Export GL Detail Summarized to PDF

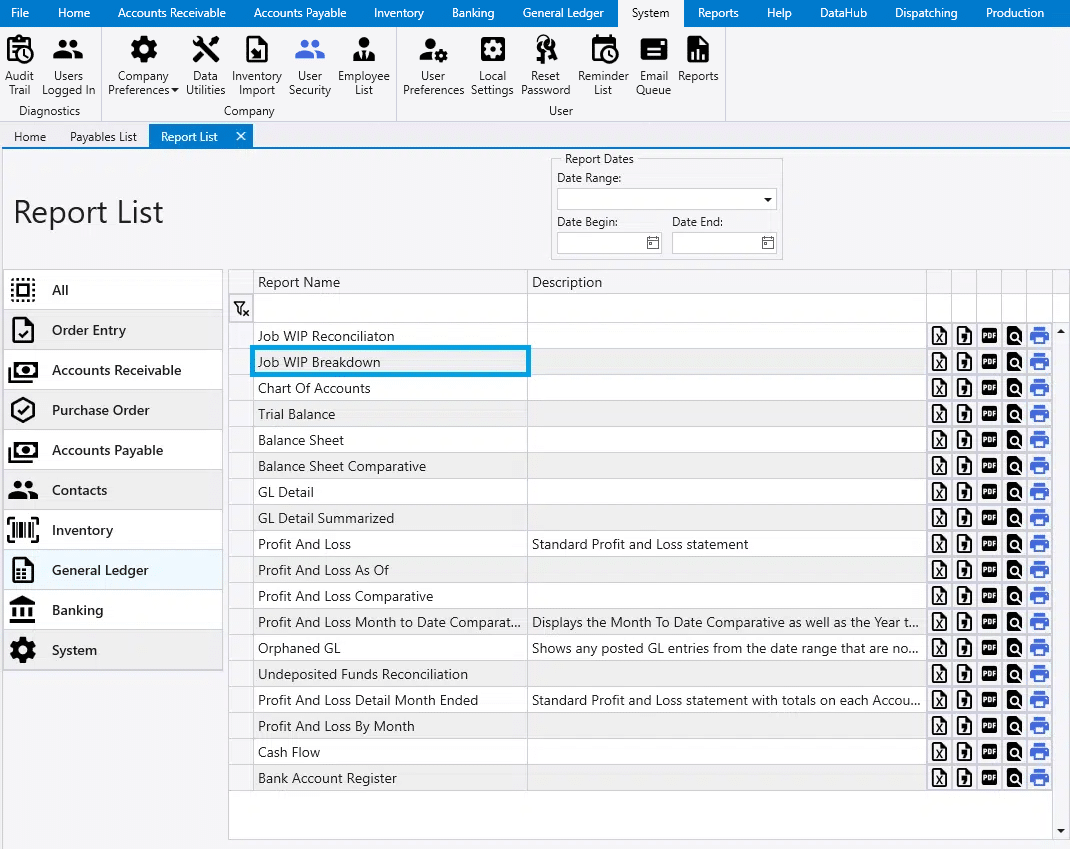[989, 518]
